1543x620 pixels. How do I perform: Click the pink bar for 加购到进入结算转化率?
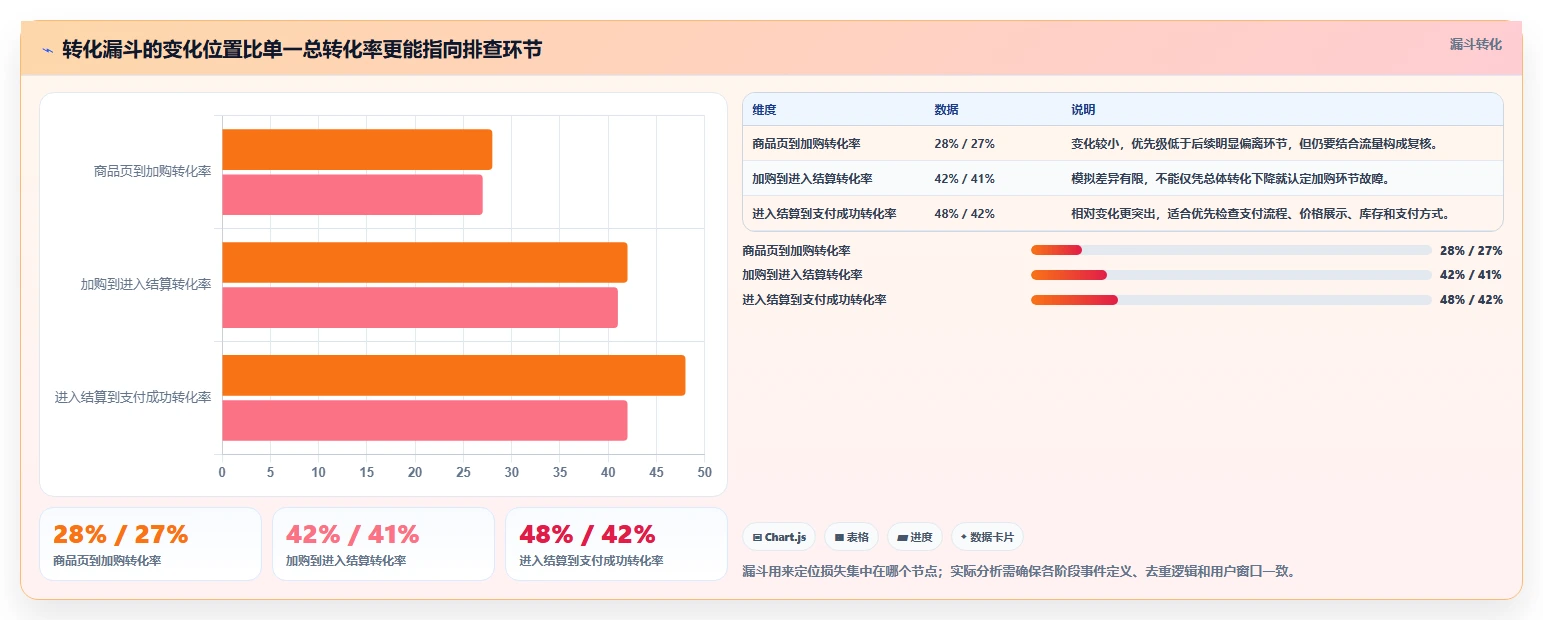click(420, 308)
